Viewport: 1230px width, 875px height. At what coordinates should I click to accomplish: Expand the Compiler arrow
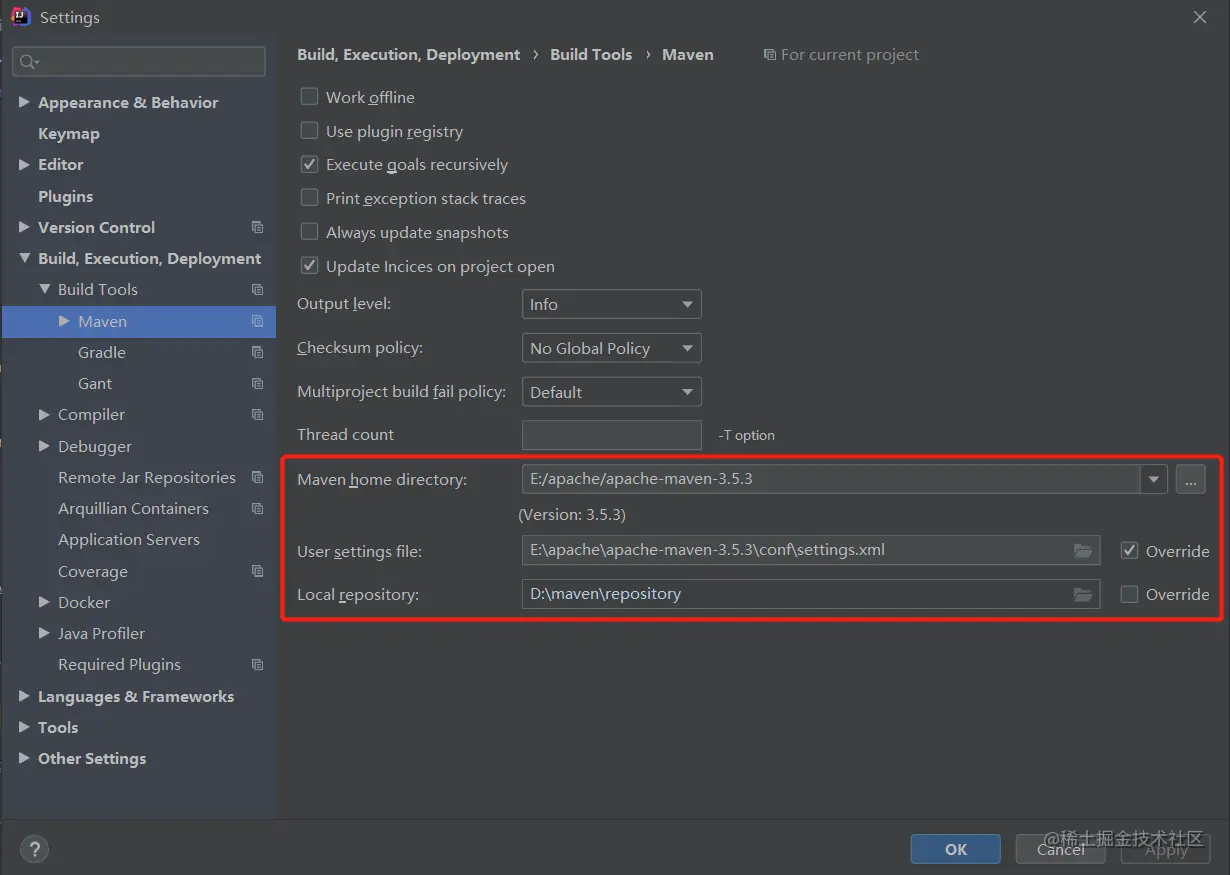coord(44,414)
